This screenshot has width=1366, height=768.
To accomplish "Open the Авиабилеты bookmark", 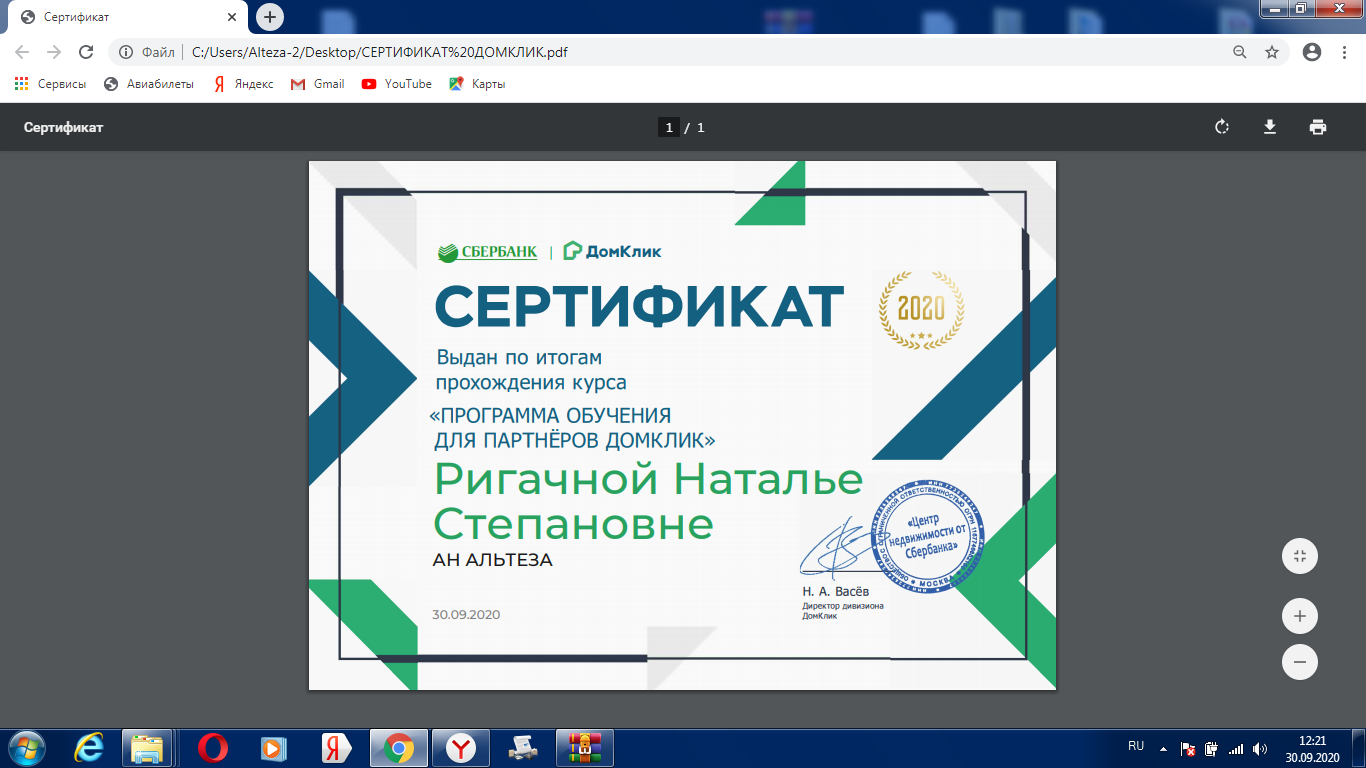I will pyautogui.click(x=149, y=84).
